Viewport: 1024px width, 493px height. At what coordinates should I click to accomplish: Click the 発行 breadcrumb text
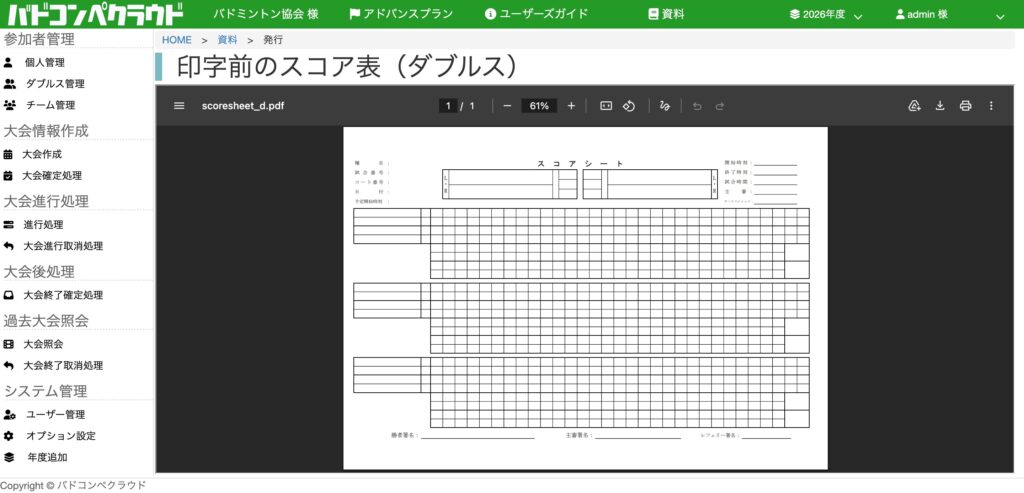click(x=273, y=40)
